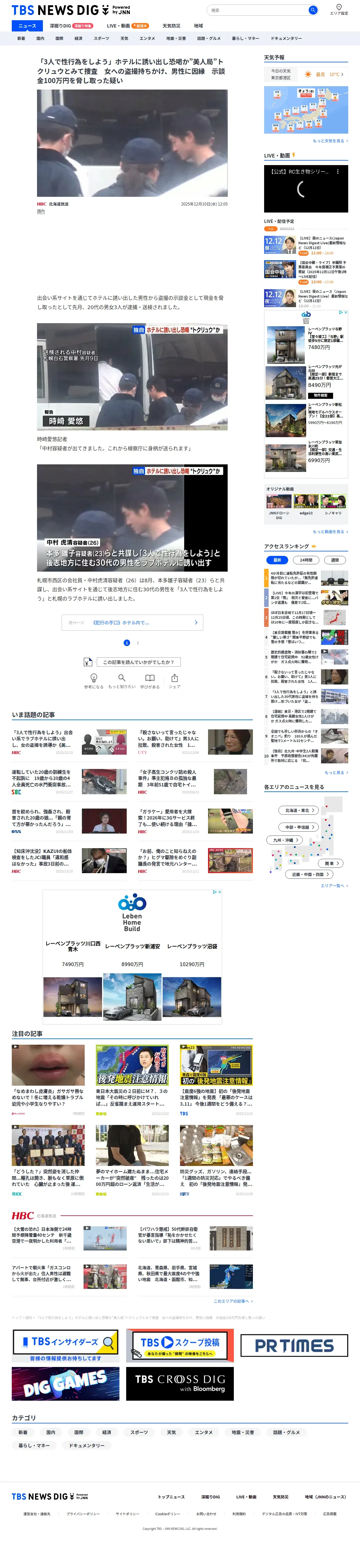Screen dimensions: 360x1568
Task: Click the シェア share icon
Action: tap(174, 677)
